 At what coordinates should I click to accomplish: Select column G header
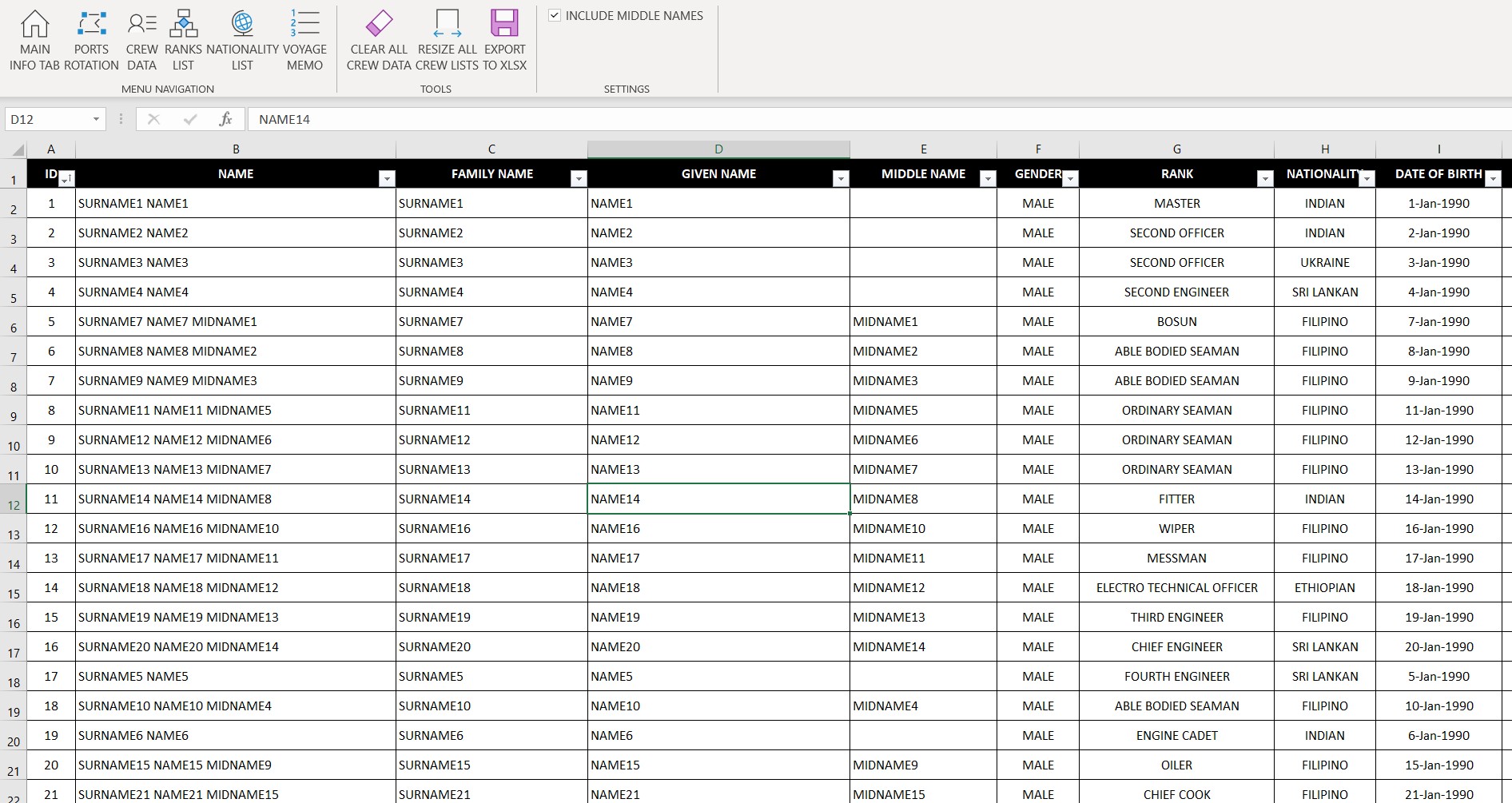click(x=1176, y=149)
